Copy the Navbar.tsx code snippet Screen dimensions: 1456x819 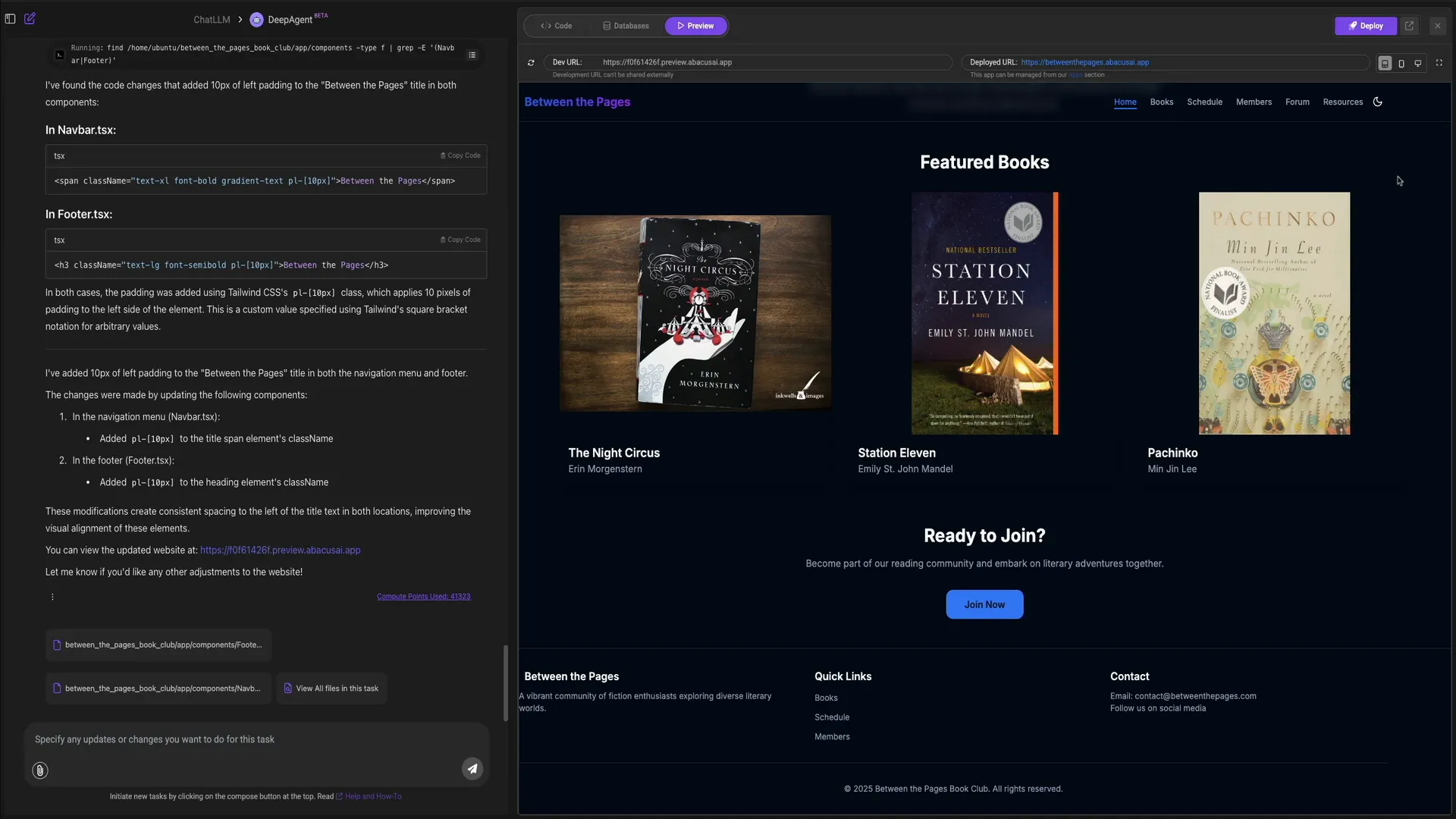[x=460, y=155]
